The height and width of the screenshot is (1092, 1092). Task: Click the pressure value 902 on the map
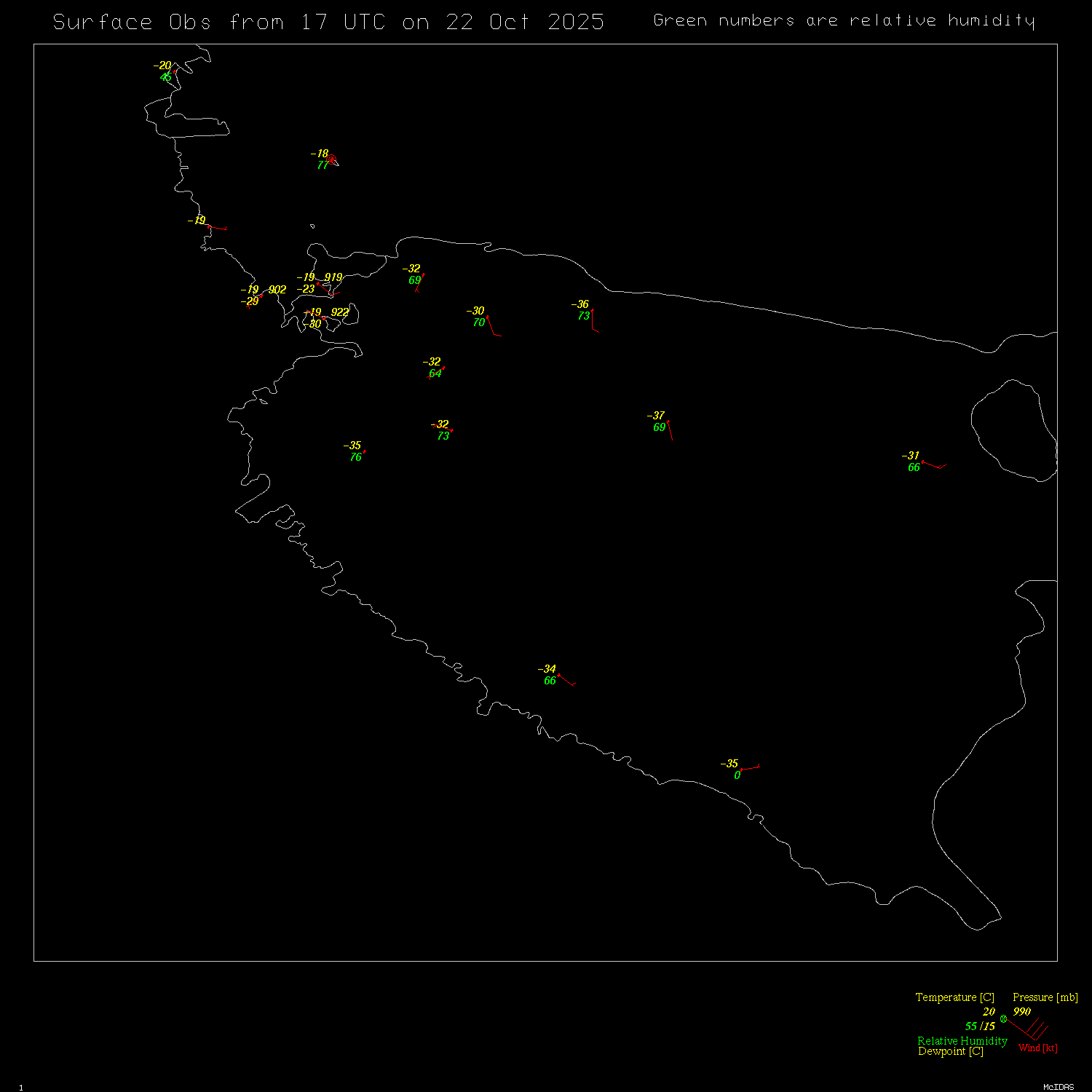(x=277, y=290)
